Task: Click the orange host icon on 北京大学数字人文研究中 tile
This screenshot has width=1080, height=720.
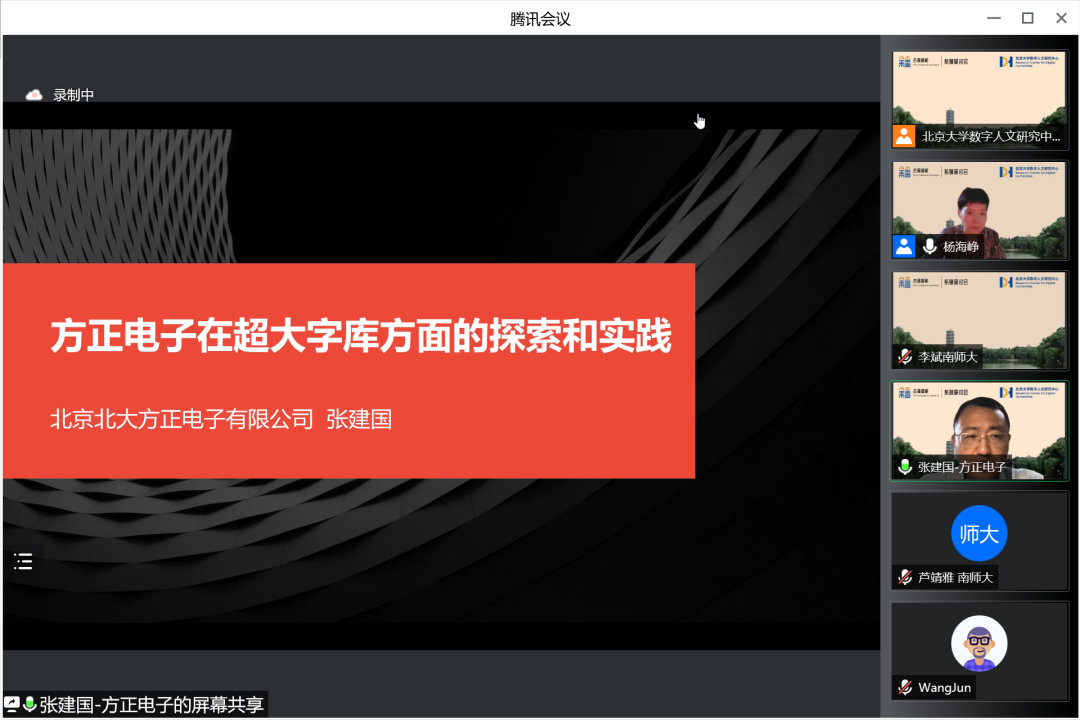Action: (904, 136)
